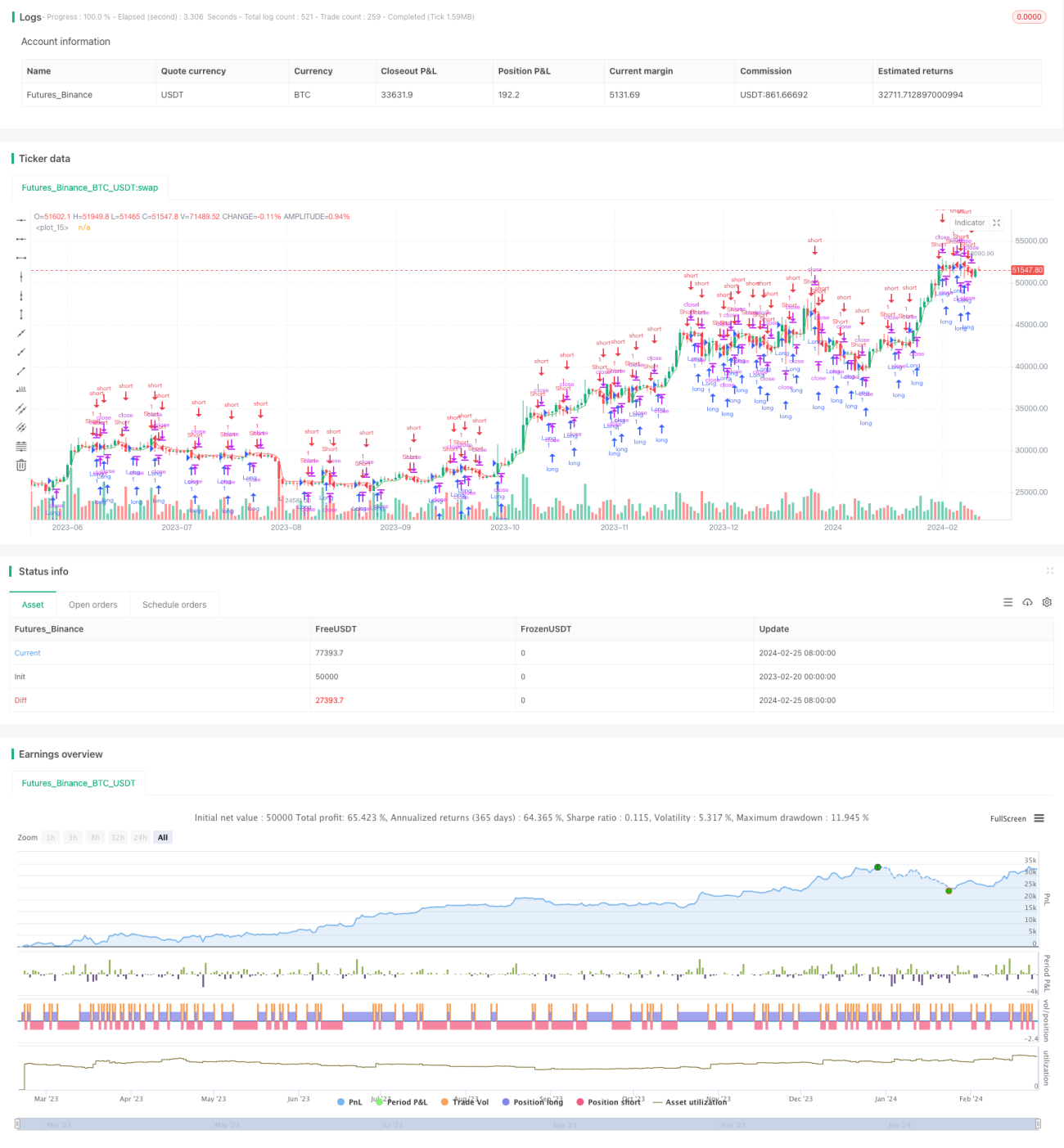The height and width of the screenshot is (1148, 1064).
Task: Expand the chart with the fullscreen arrows icon
Action: pos(996,223)
